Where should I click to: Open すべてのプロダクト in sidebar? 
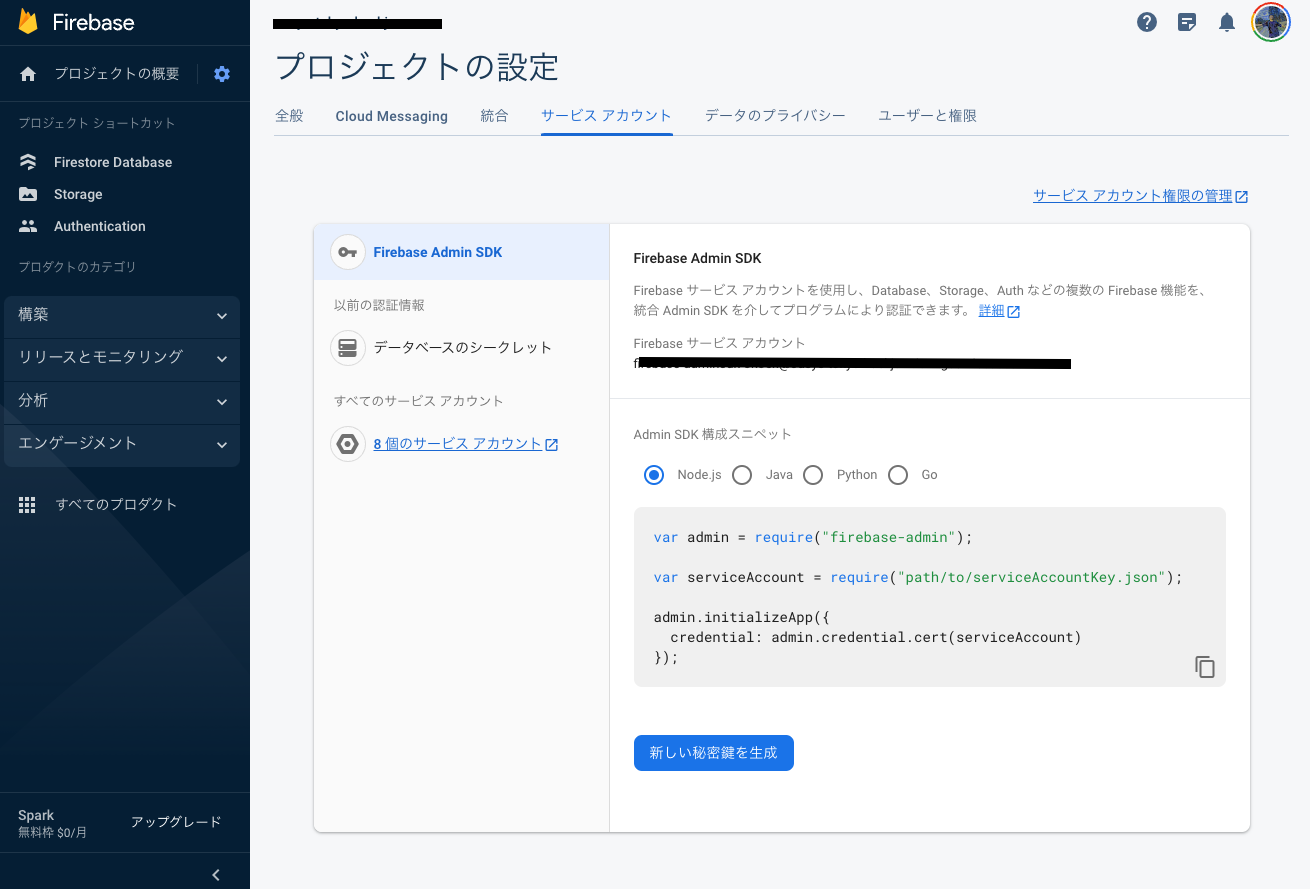tap(116, 505)
